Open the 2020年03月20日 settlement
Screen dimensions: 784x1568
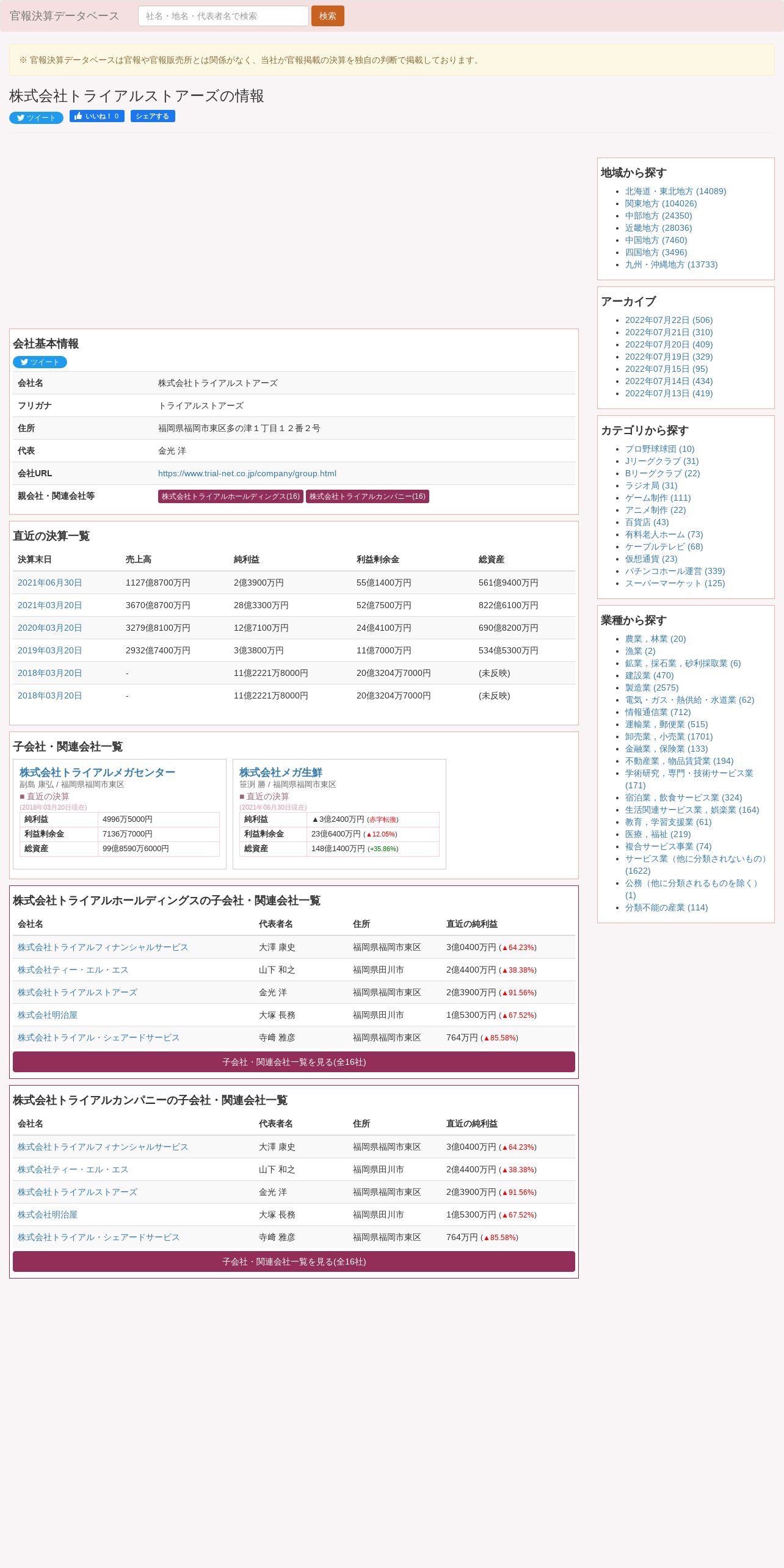tap(50, 628)
